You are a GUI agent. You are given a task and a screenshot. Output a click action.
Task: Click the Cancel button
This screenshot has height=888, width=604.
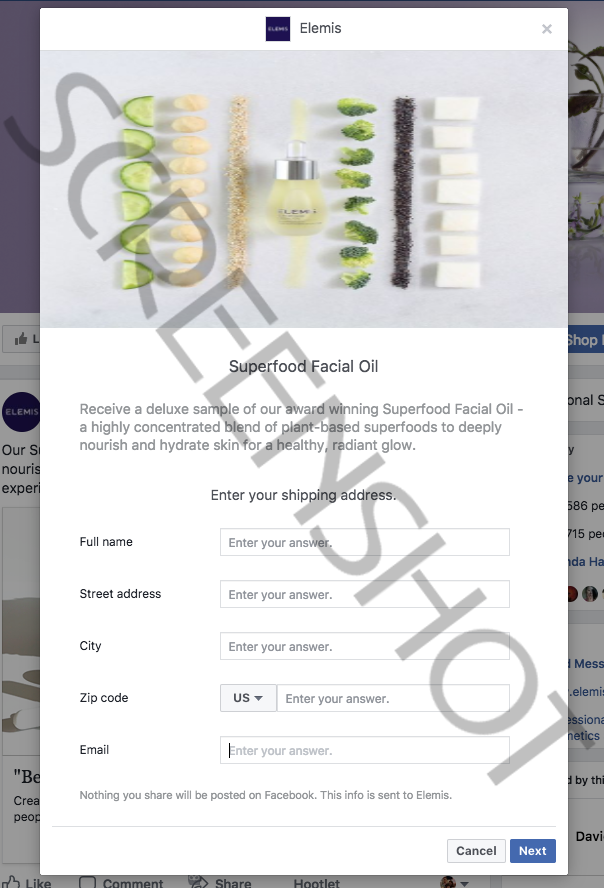pos(476,851)
